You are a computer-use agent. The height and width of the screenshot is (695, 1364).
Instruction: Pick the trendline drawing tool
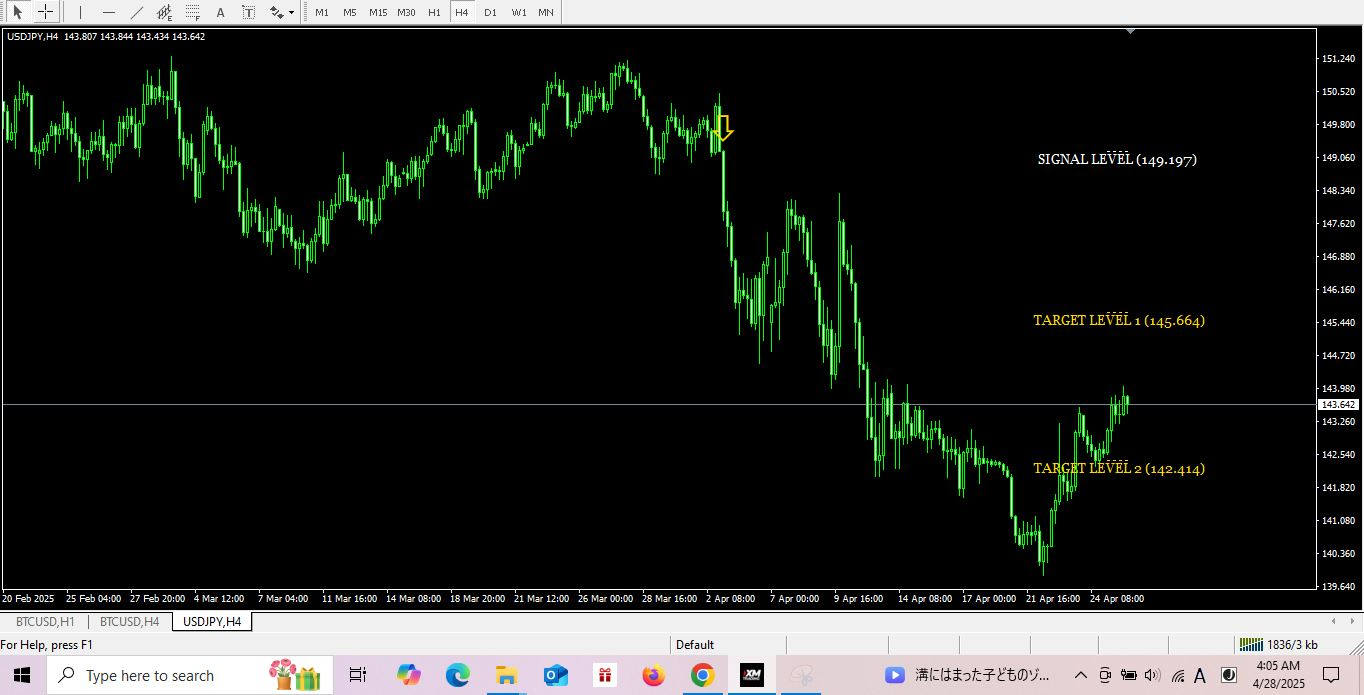pyautogui.click(x=137, y=12)
